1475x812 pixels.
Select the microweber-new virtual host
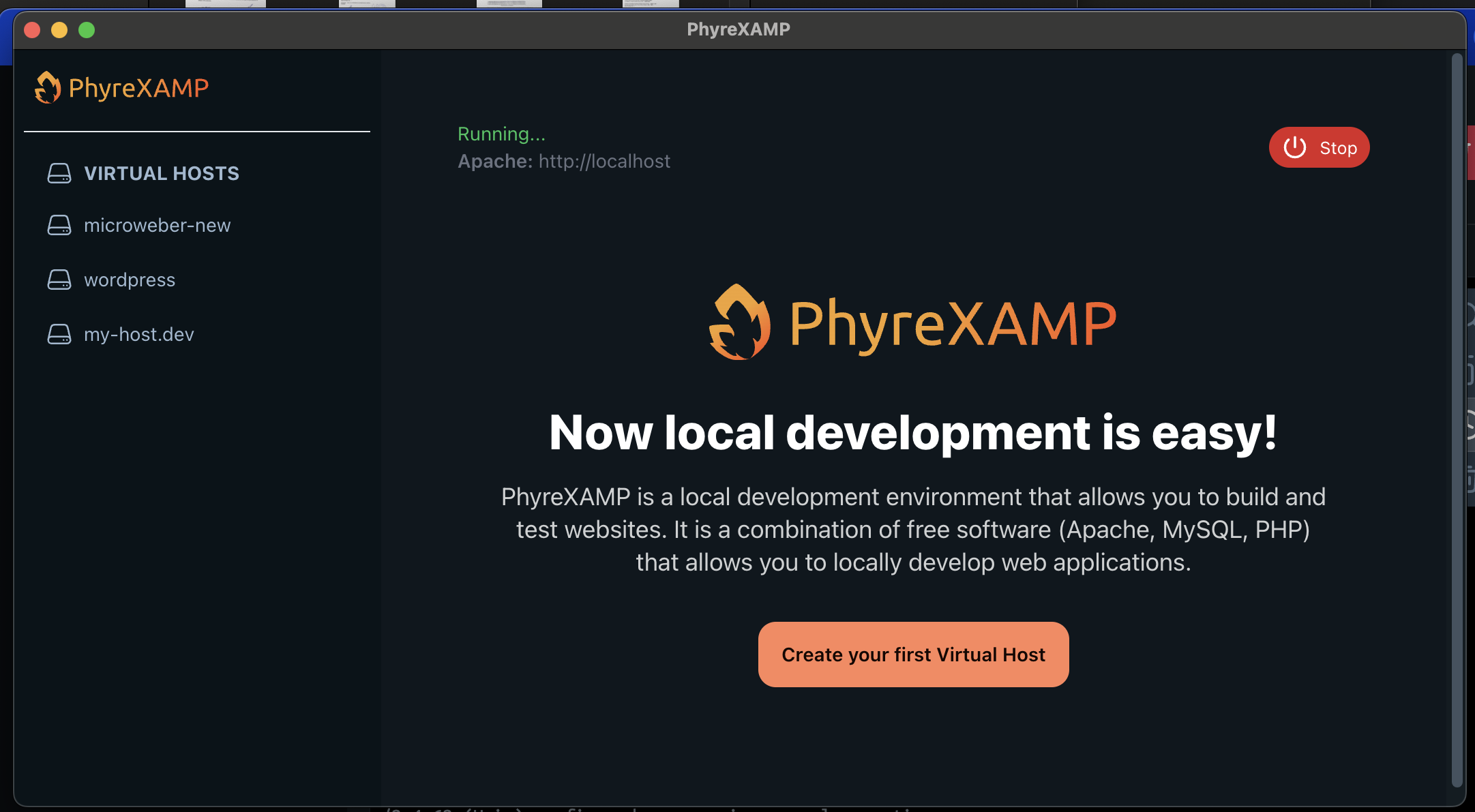[157, 225]
